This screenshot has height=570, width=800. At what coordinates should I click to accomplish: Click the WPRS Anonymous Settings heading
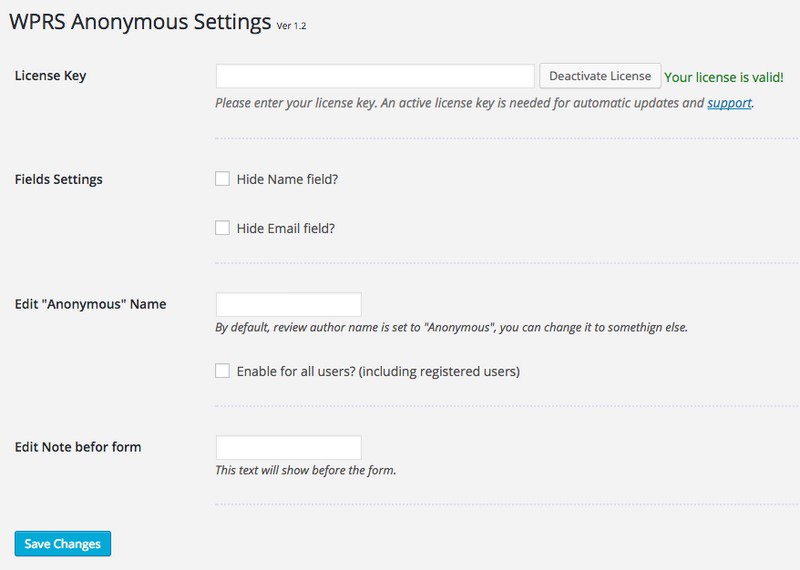point(140,22)
